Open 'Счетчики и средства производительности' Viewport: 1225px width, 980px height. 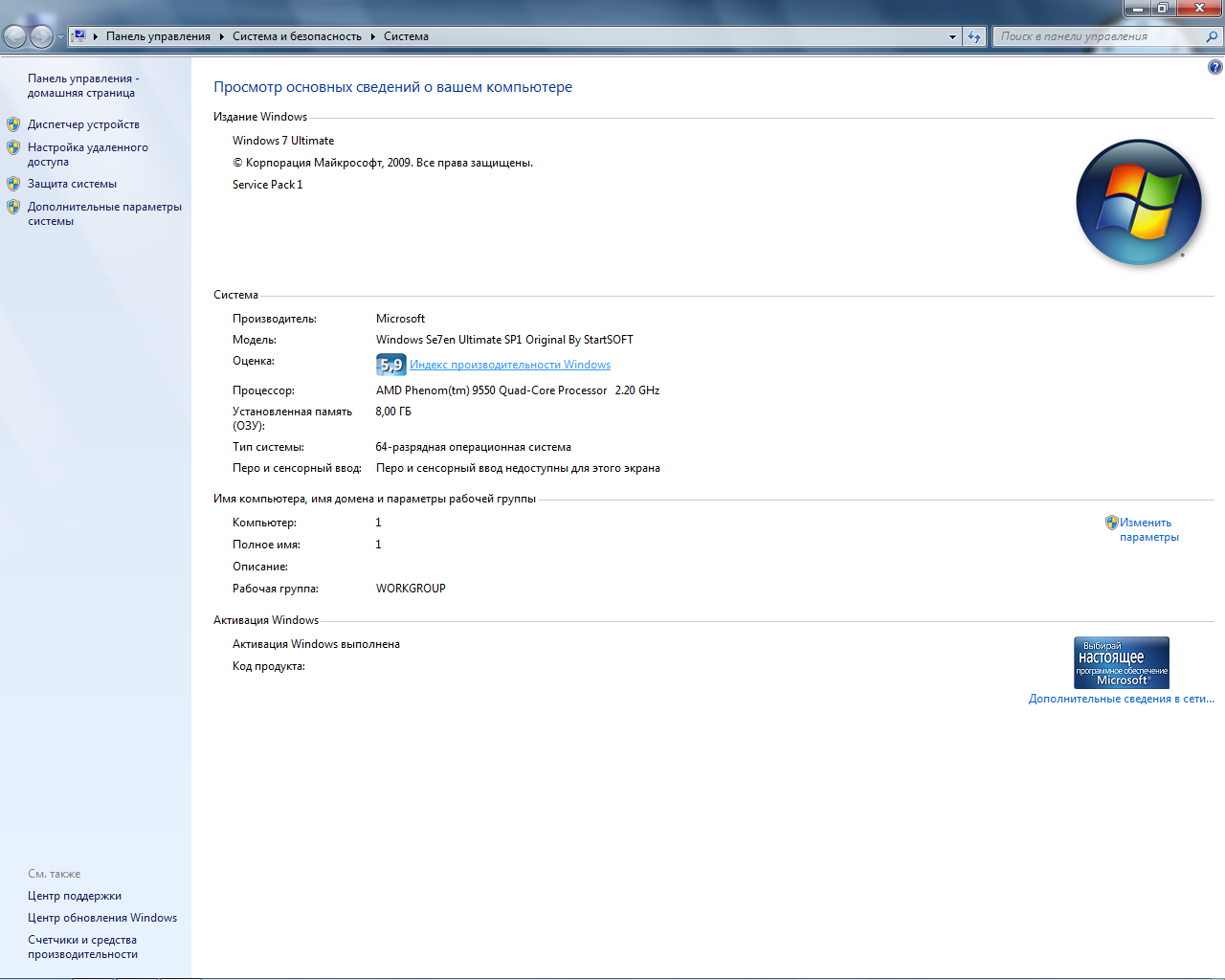82,947
